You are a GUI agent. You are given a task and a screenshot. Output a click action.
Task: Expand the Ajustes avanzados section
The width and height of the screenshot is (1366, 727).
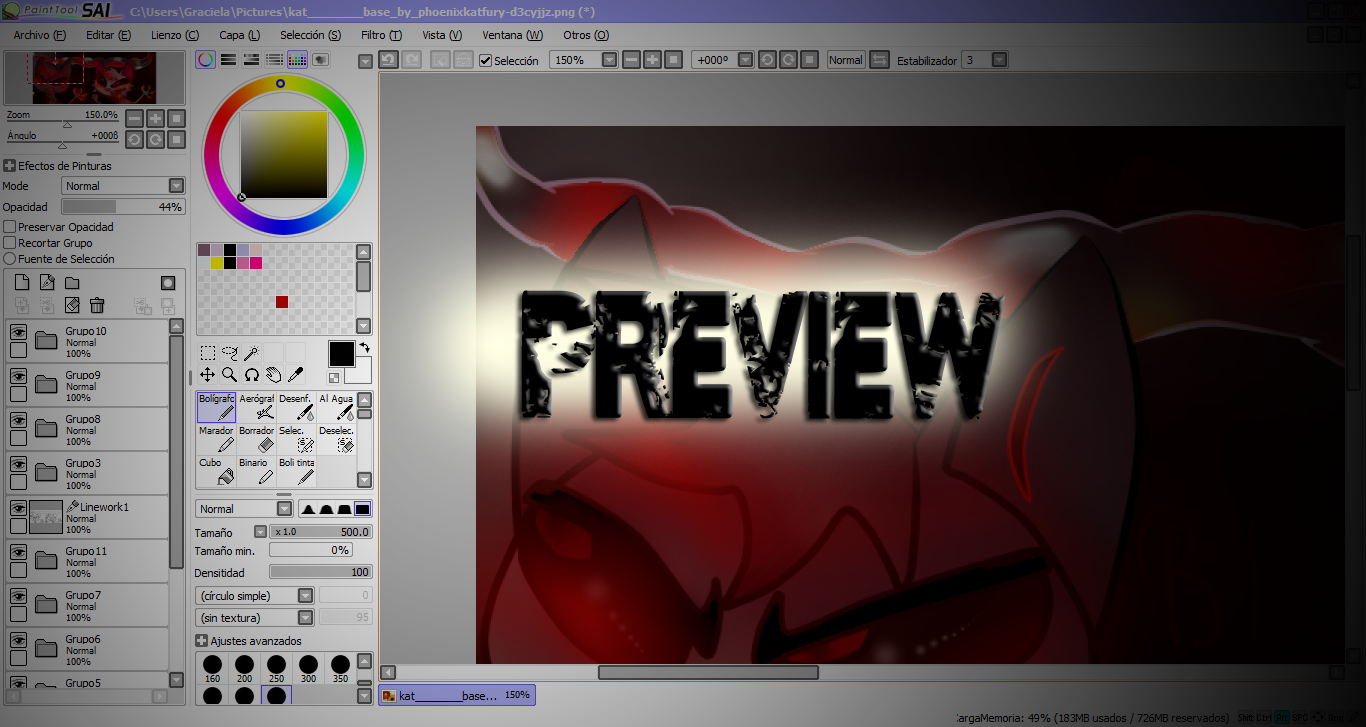(x=201, y=641)
